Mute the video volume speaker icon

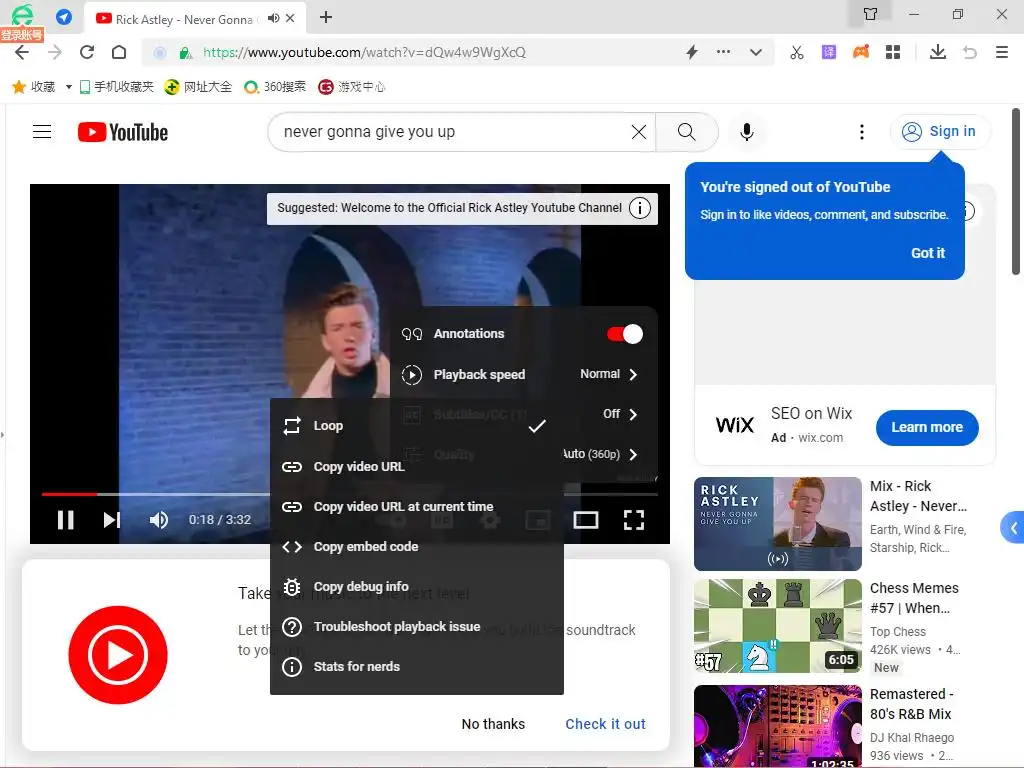pos(159,520)
